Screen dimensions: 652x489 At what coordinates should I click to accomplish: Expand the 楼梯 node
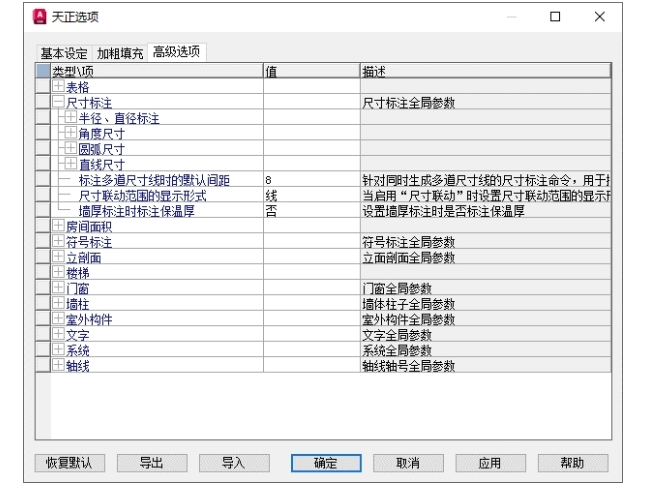[x=58, y=272]
